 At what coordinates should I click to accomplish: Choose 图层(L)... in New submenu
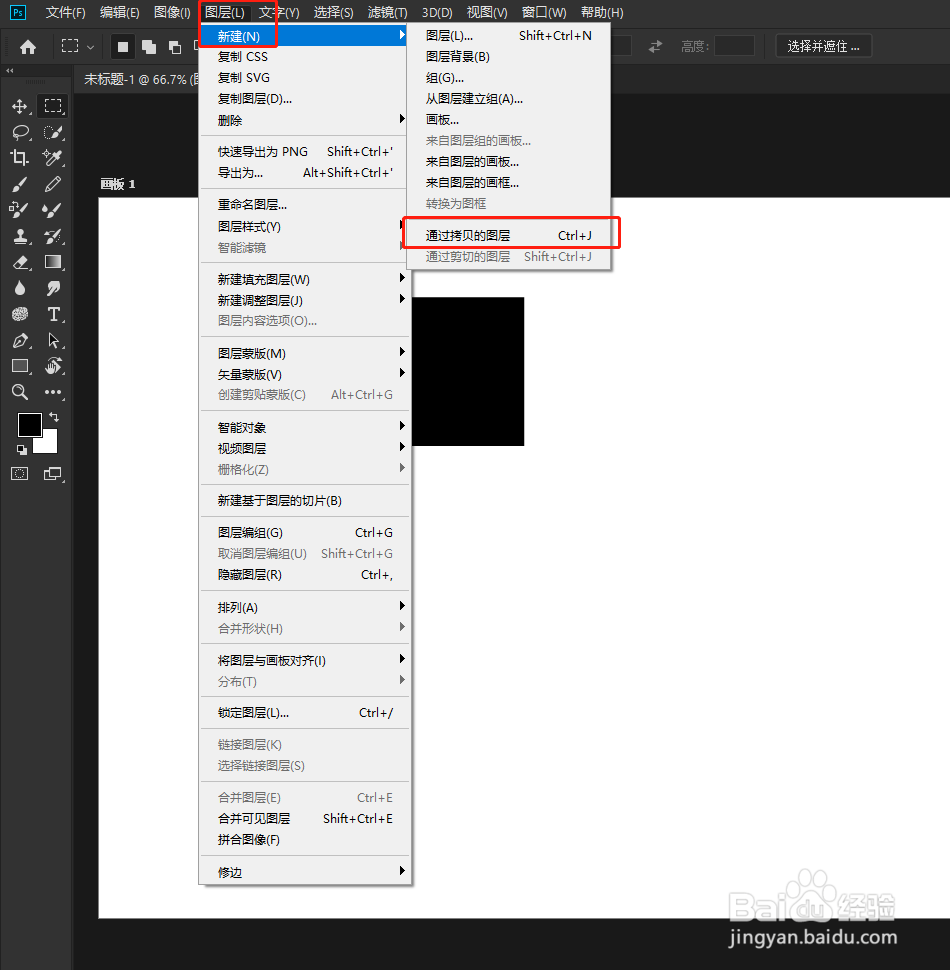(508, 35)
